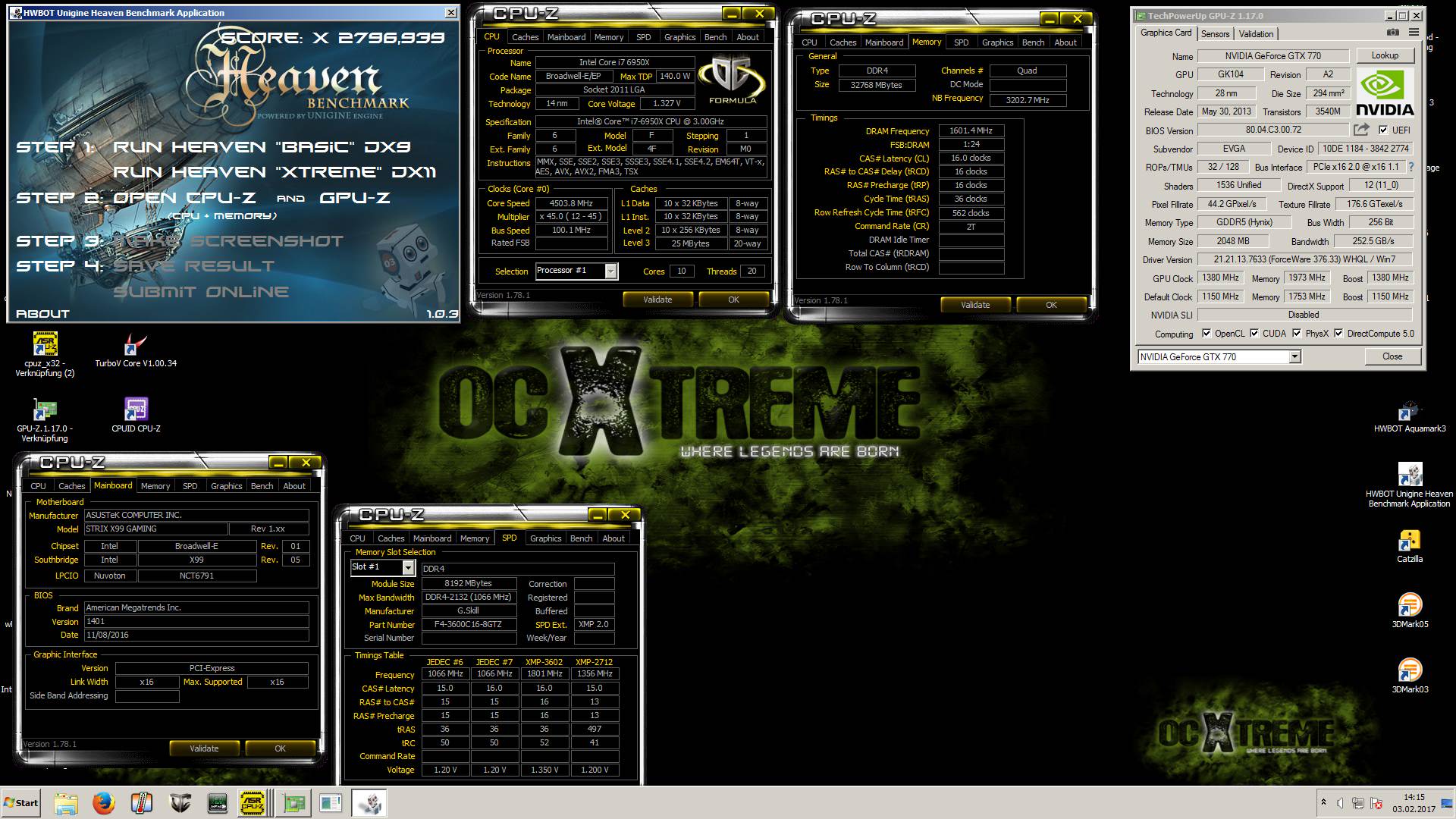This screenshot has width=1456, height=819.
Task: Open HWBOT Aquamark3 desktop icon
Action: [x=1410, y=416]
